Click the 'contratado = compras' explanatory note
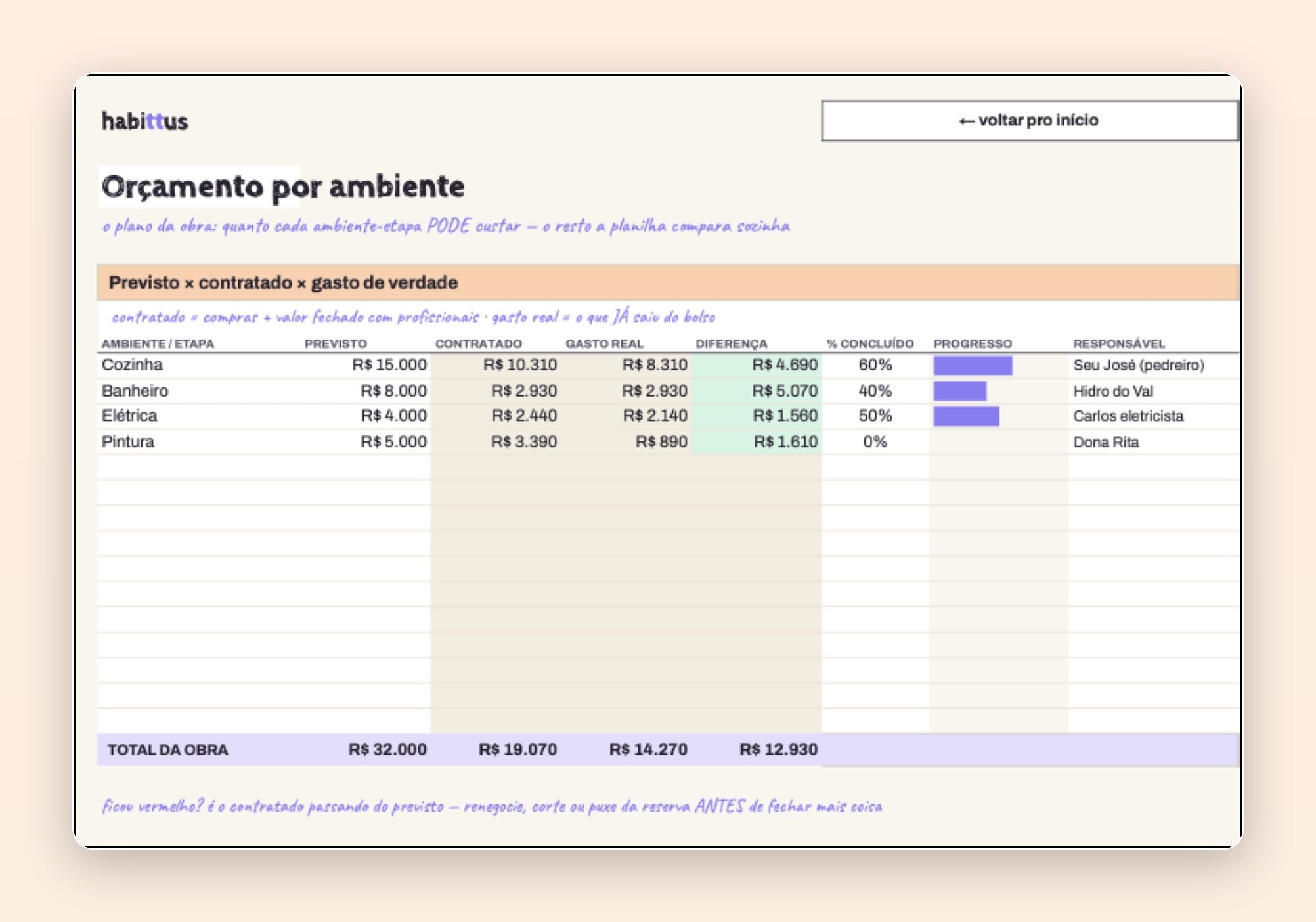 point(414,317)
